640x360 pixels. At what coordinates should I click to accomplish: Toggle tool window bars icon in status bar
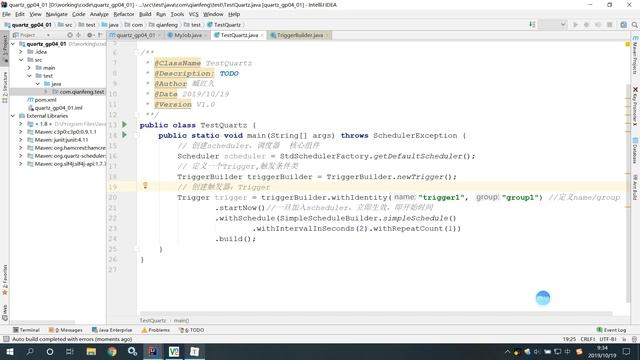click(6, 339)
